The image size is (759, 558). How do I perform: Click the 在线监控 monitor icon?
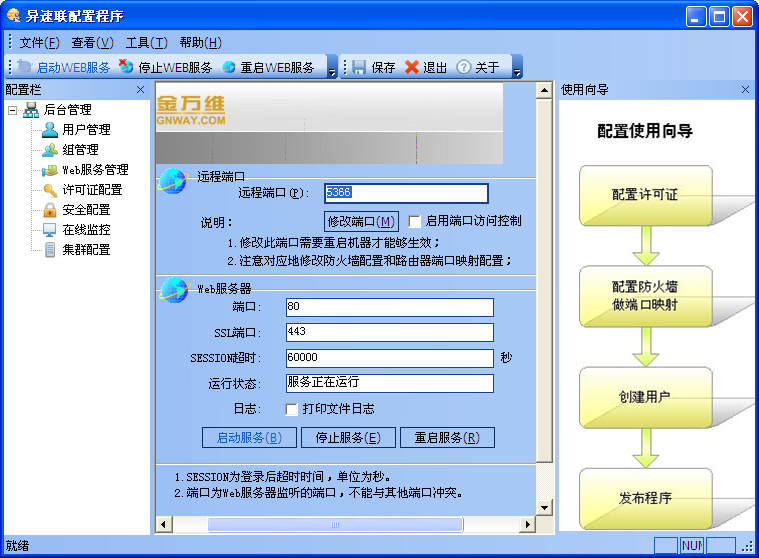tap(49, 230)
